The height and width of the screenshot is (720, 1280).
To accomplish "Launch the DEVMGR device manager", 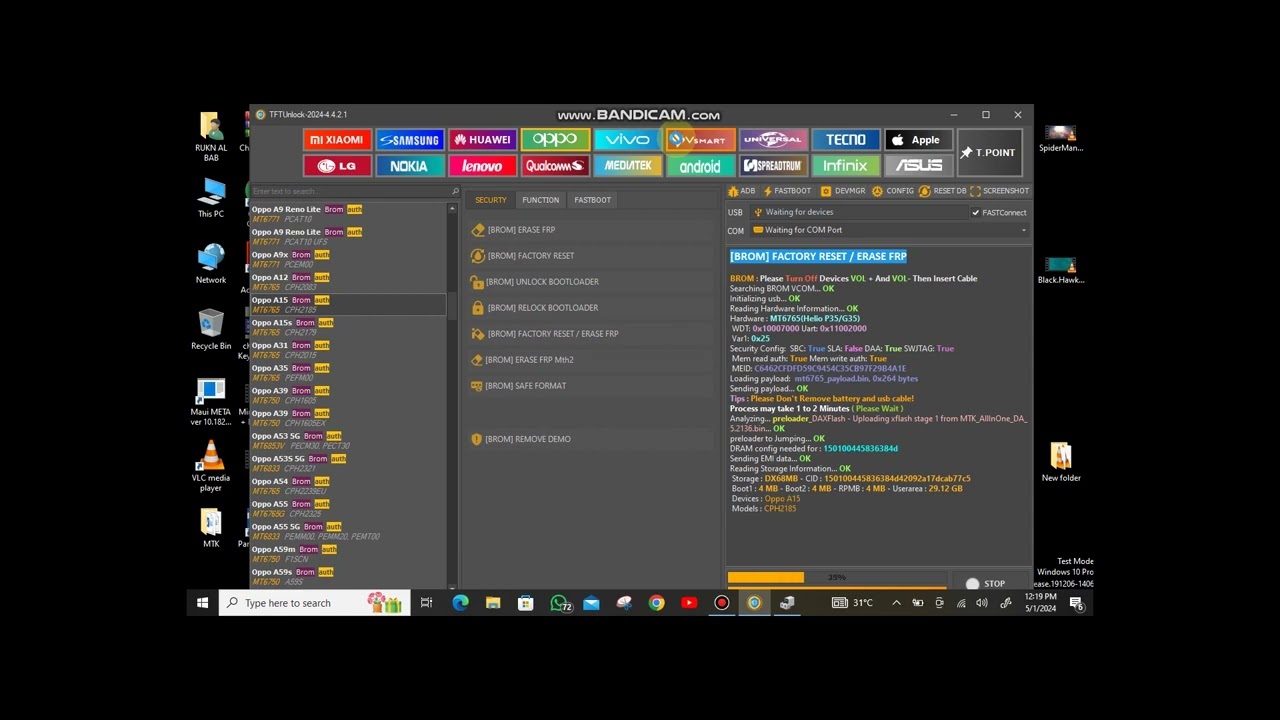I will 843,191.
